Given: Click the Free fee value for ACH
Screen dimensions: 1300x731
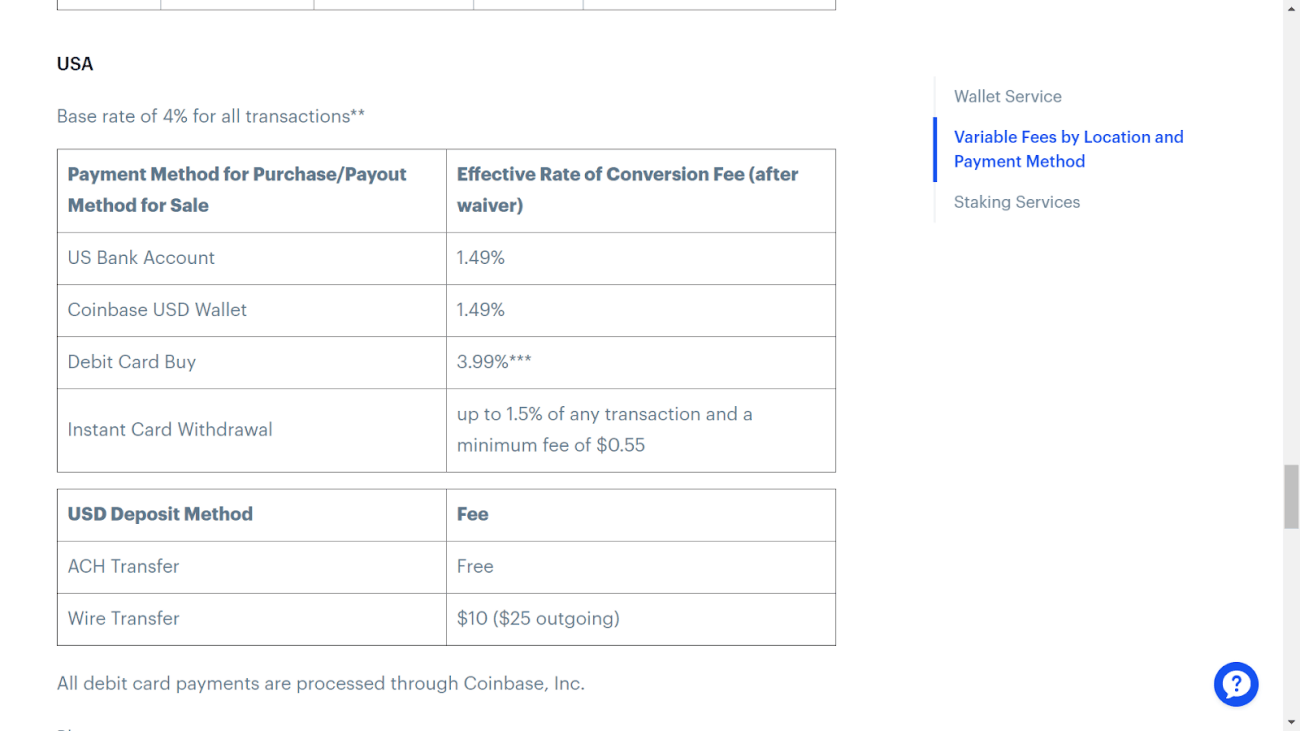Looking at the screenshot, I should tap(475, 566).
